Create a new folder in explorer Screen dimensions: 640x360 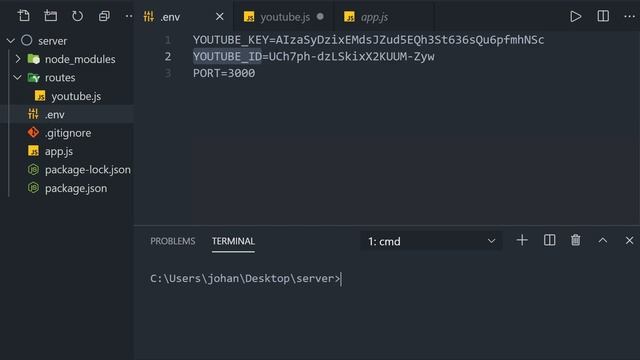tap(51, 16)
